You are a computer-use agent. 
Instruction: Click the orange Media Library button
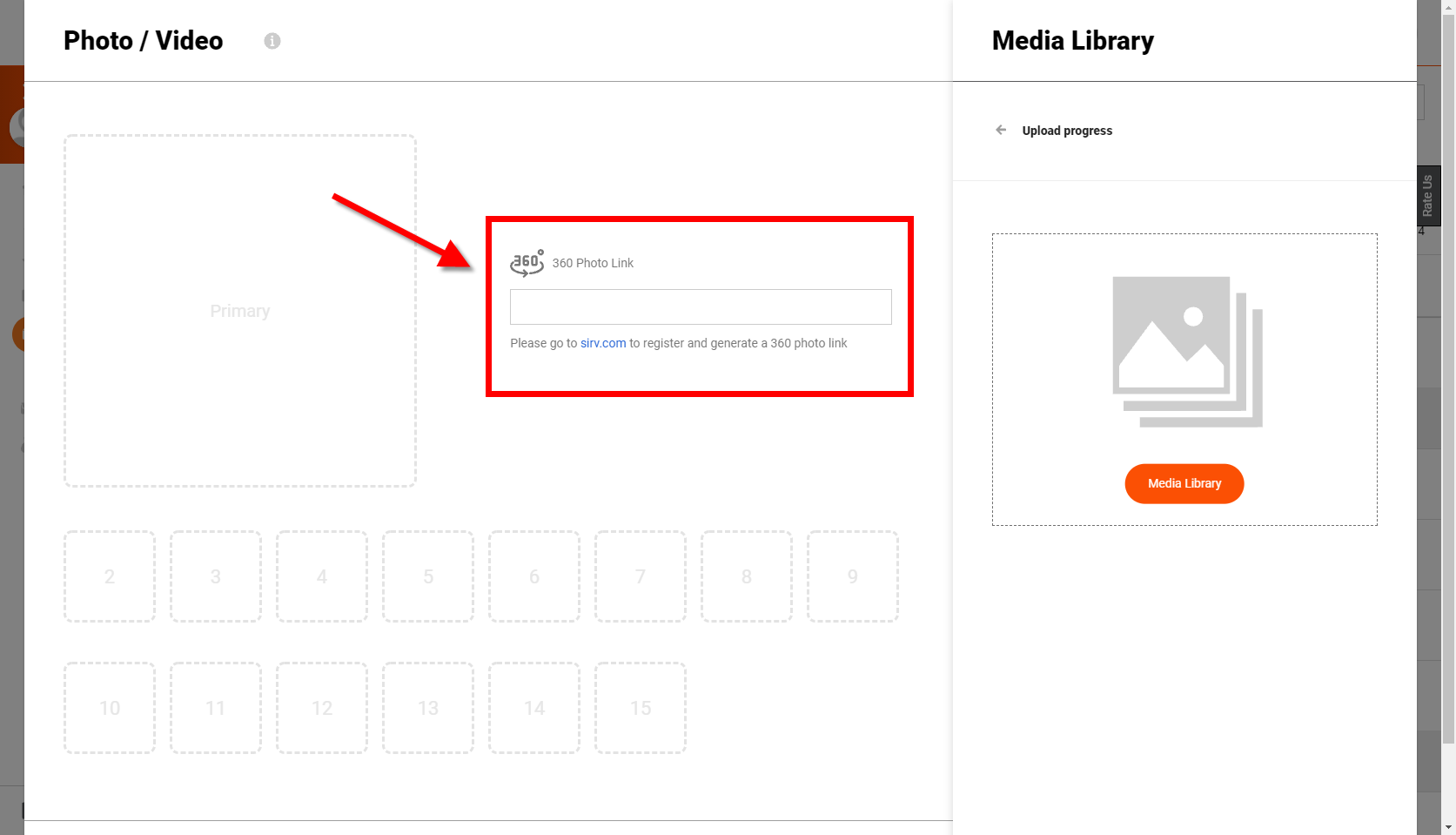[1184, 483]
